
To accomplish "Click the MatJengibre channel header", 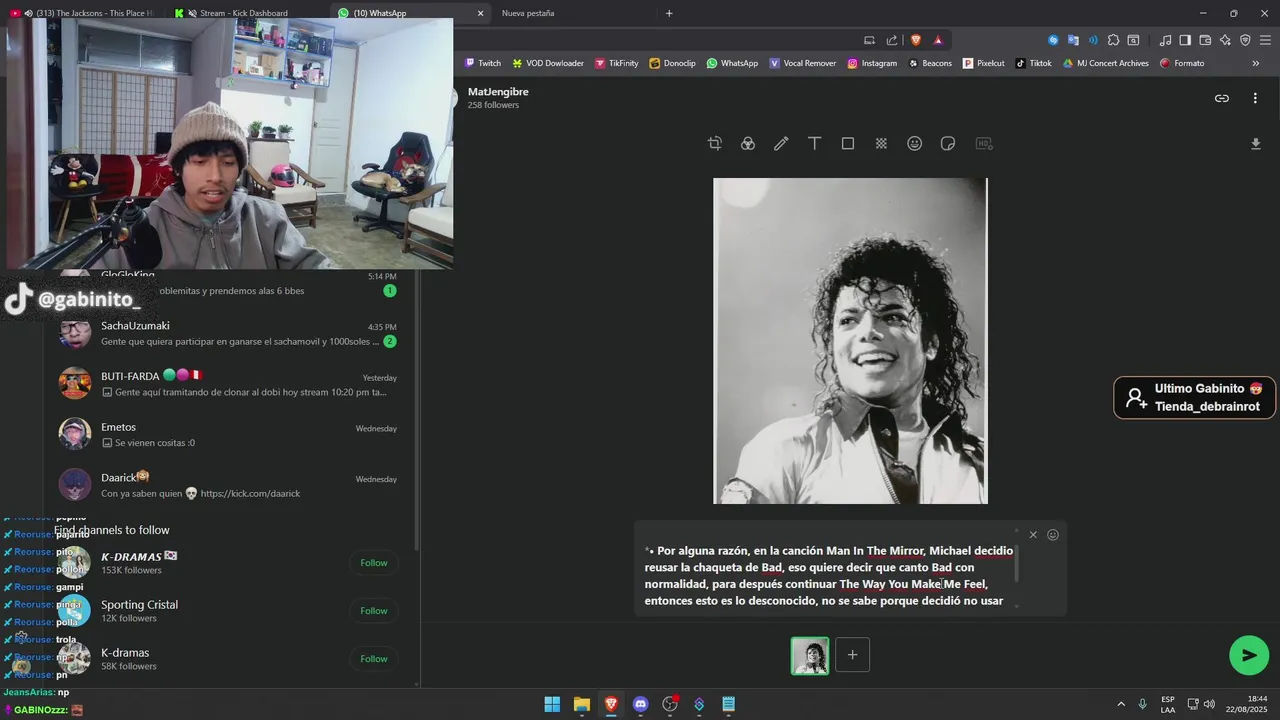I will tap(498, 97).
